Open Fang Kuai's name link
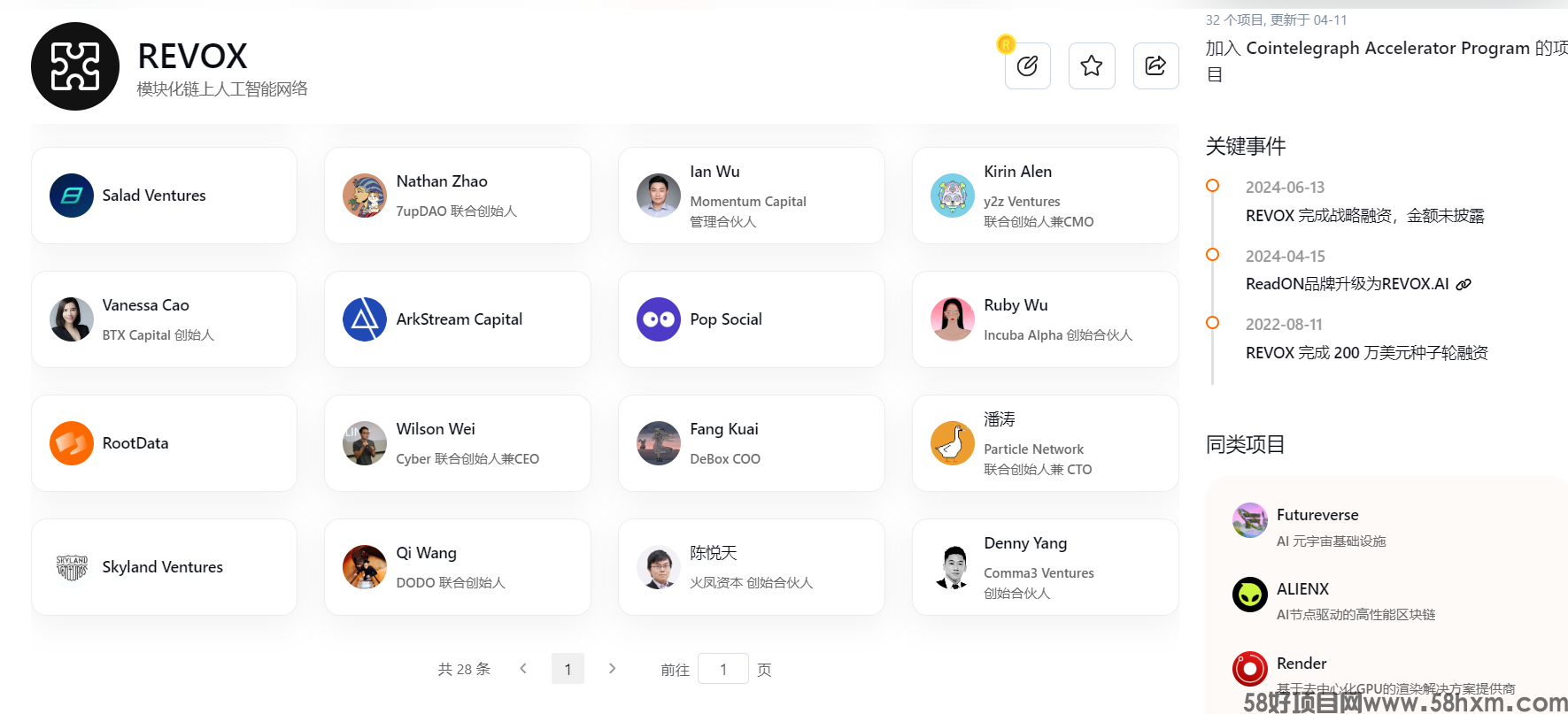1568x714 pixels. tap(724, 429)
